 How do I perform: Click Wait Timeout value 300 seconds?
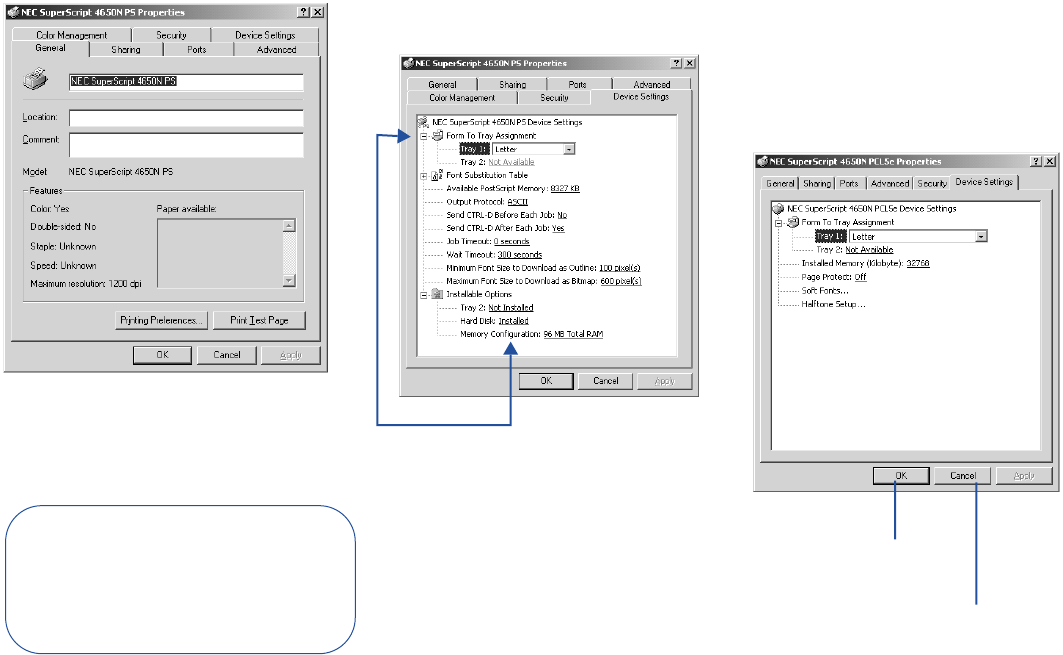[520, 255]
